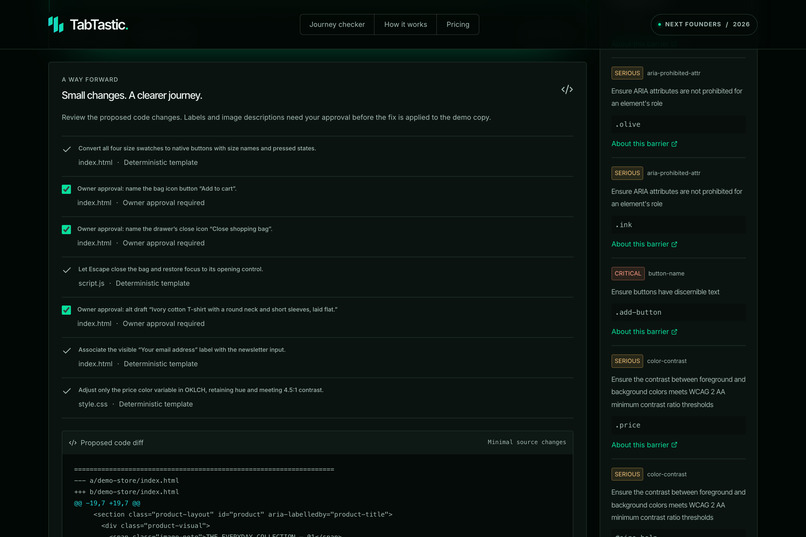The image size is (806, 537).
Task: Click the product-layout section code line
Action: click(x=243, y=514)
